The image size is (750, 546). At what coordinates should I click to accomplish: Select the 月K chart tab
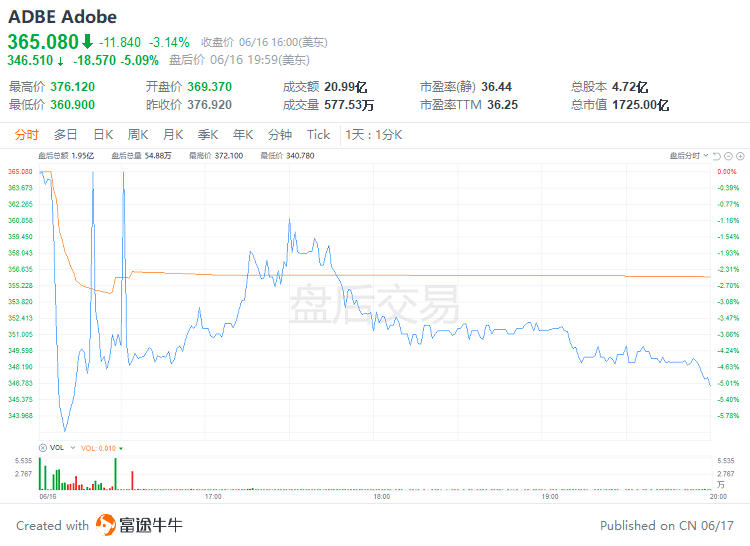pos(173,135)
